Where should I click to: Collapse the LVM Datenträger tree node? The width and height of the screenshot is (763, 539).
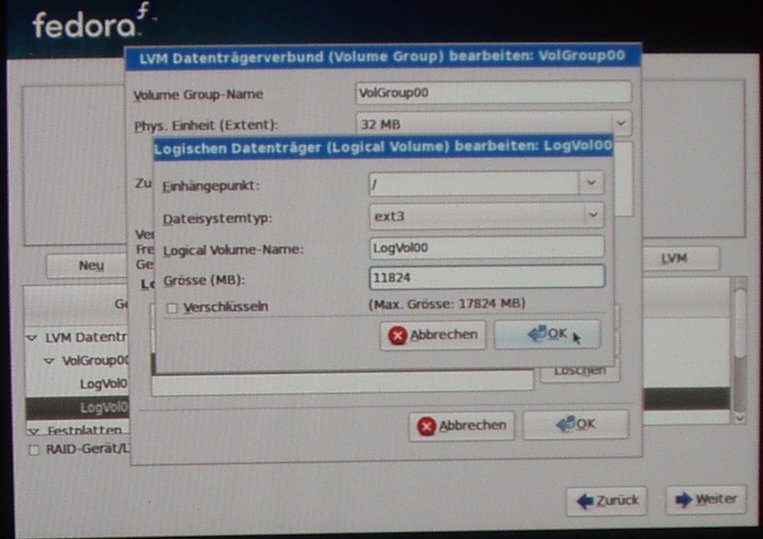(32, 338)
